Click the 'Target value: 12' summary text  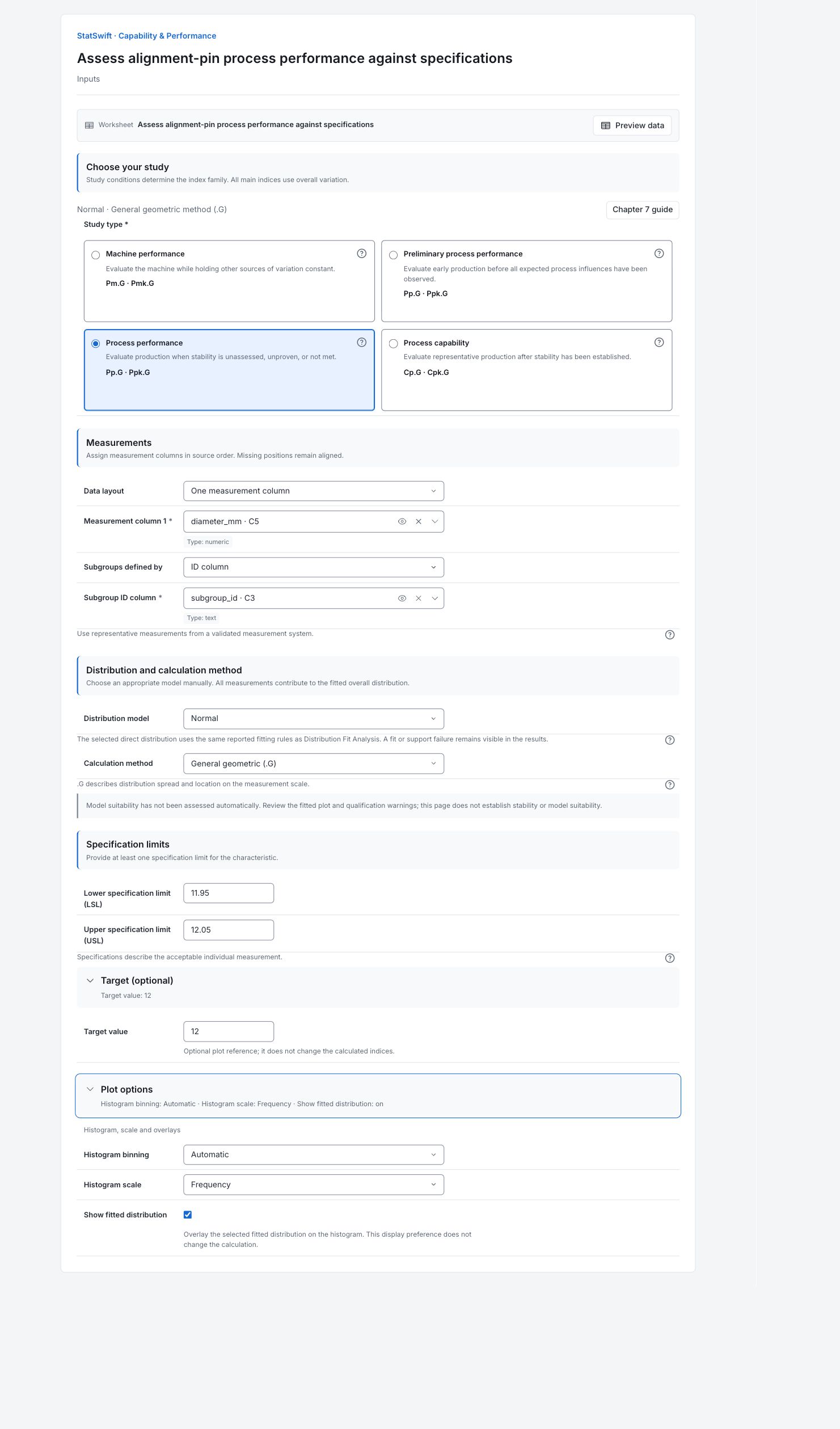(126, 996)
